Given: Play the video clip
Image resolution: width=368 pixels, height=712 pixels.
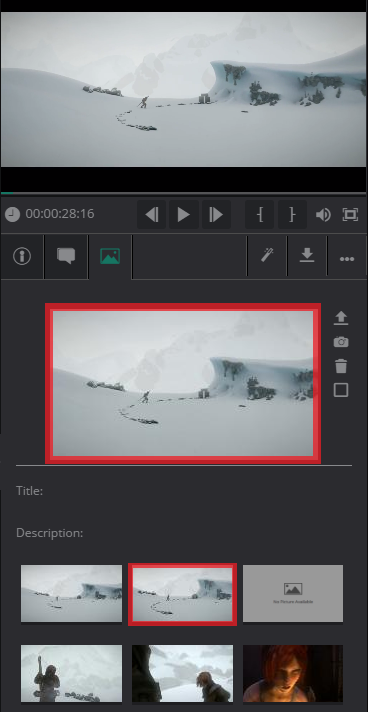Looking at the screenshot, I should point(184,214).
